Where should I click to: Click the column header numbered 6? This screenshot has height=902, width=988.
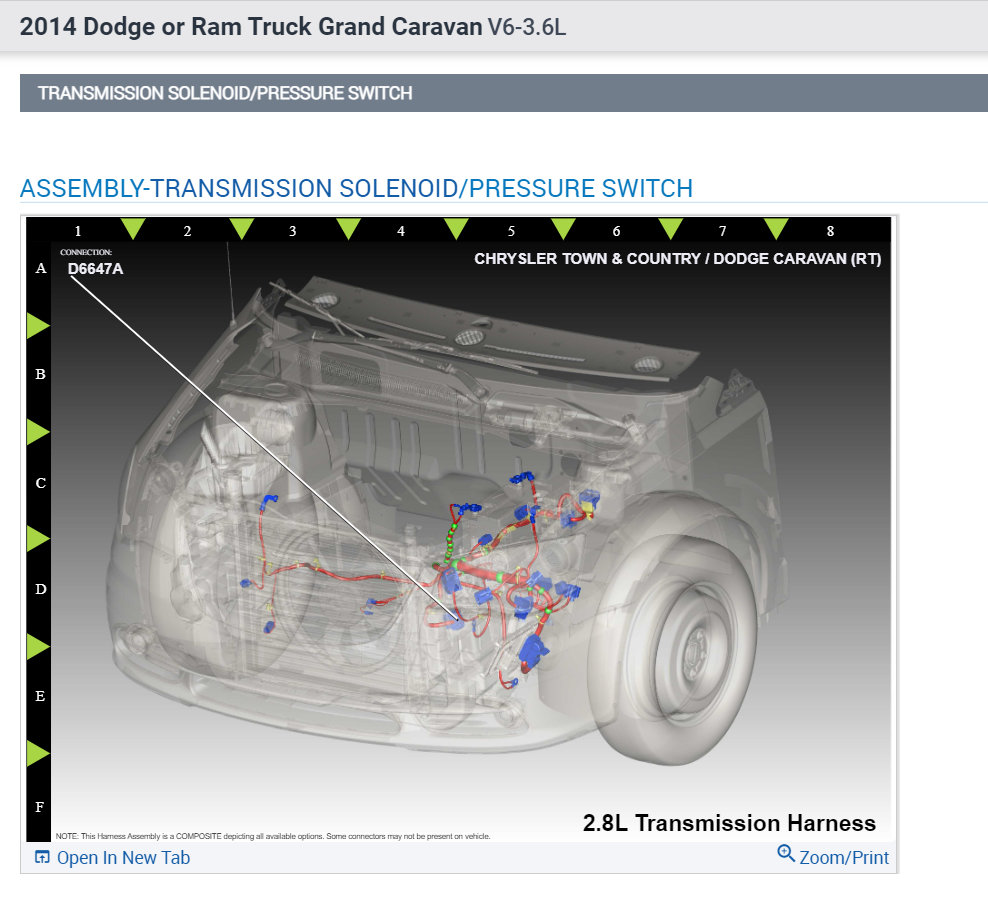click(616, 231)
